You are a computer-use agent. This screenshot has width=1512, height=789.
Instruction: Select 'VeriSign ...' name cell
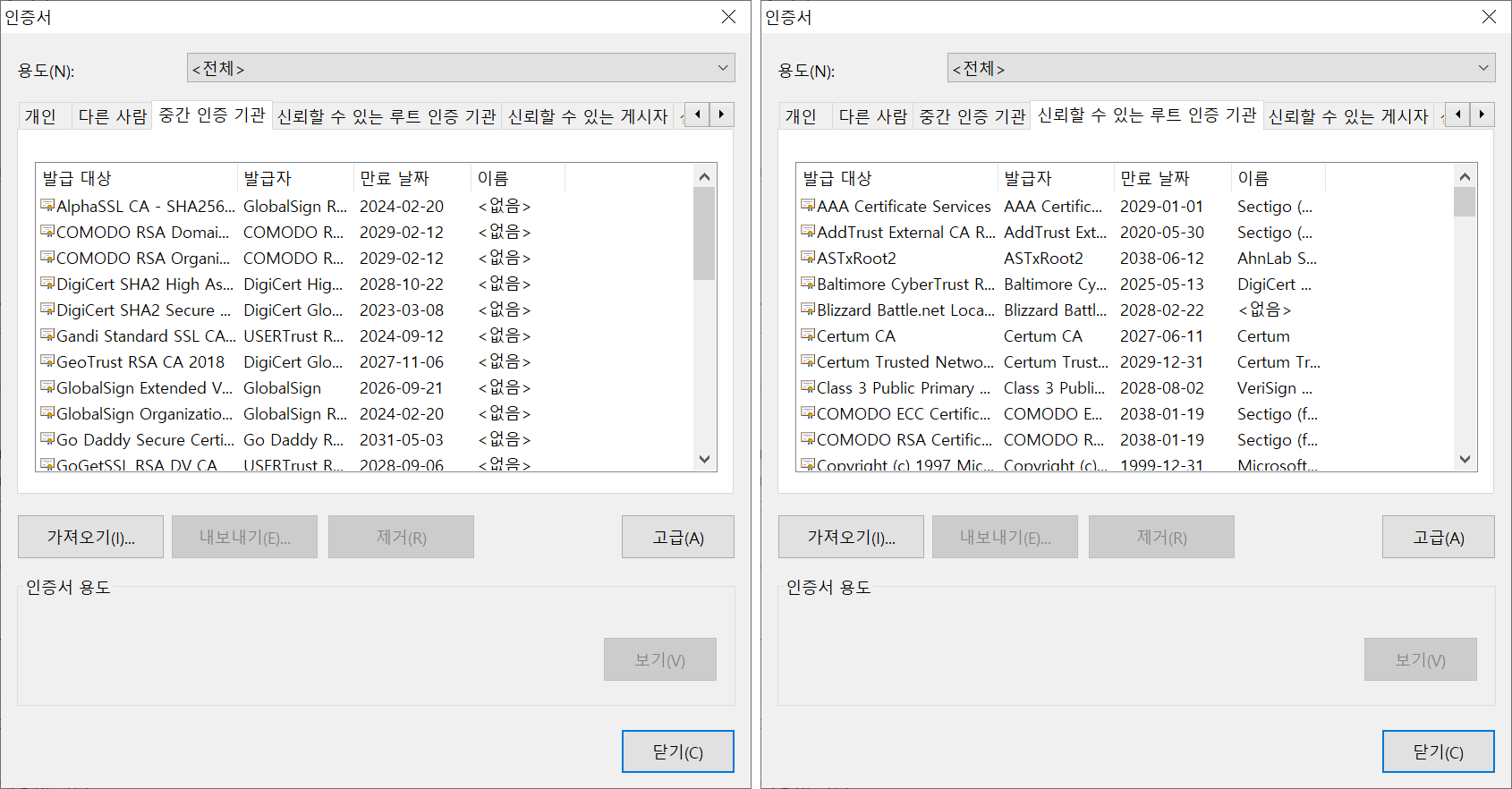(x=1275, y=387)
